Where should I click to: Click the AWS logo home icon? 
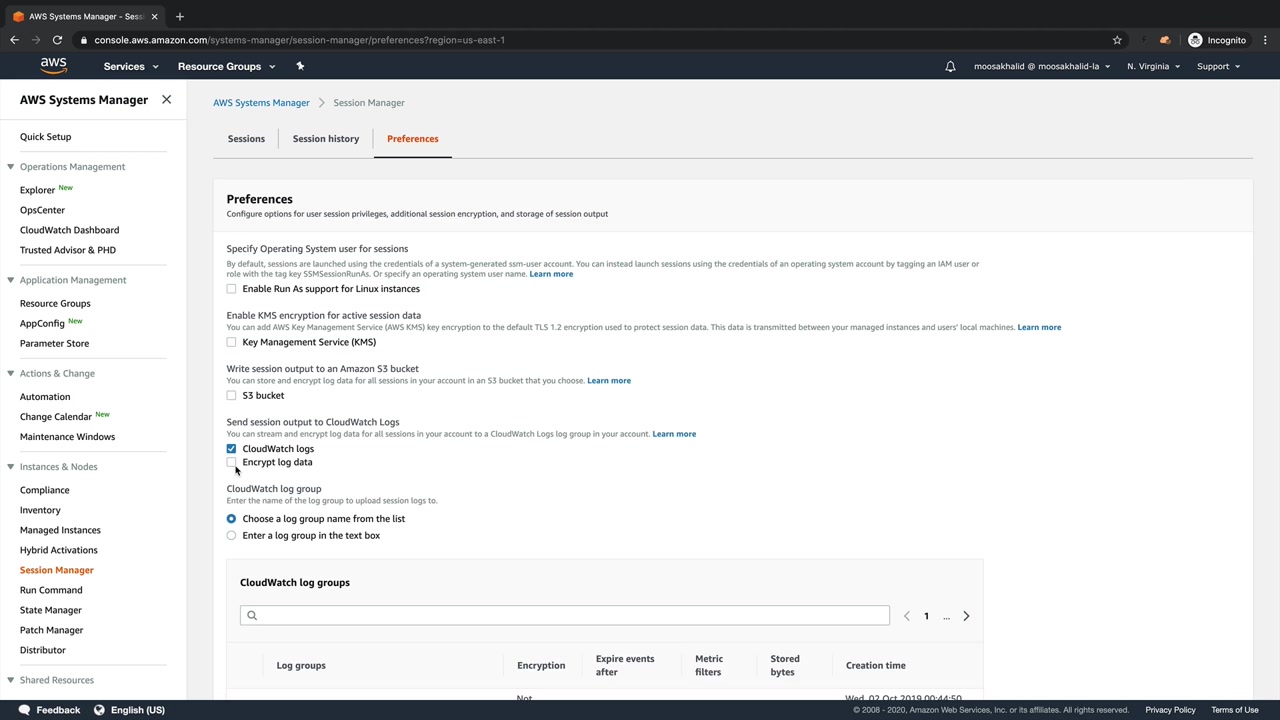tap(53, 66)
